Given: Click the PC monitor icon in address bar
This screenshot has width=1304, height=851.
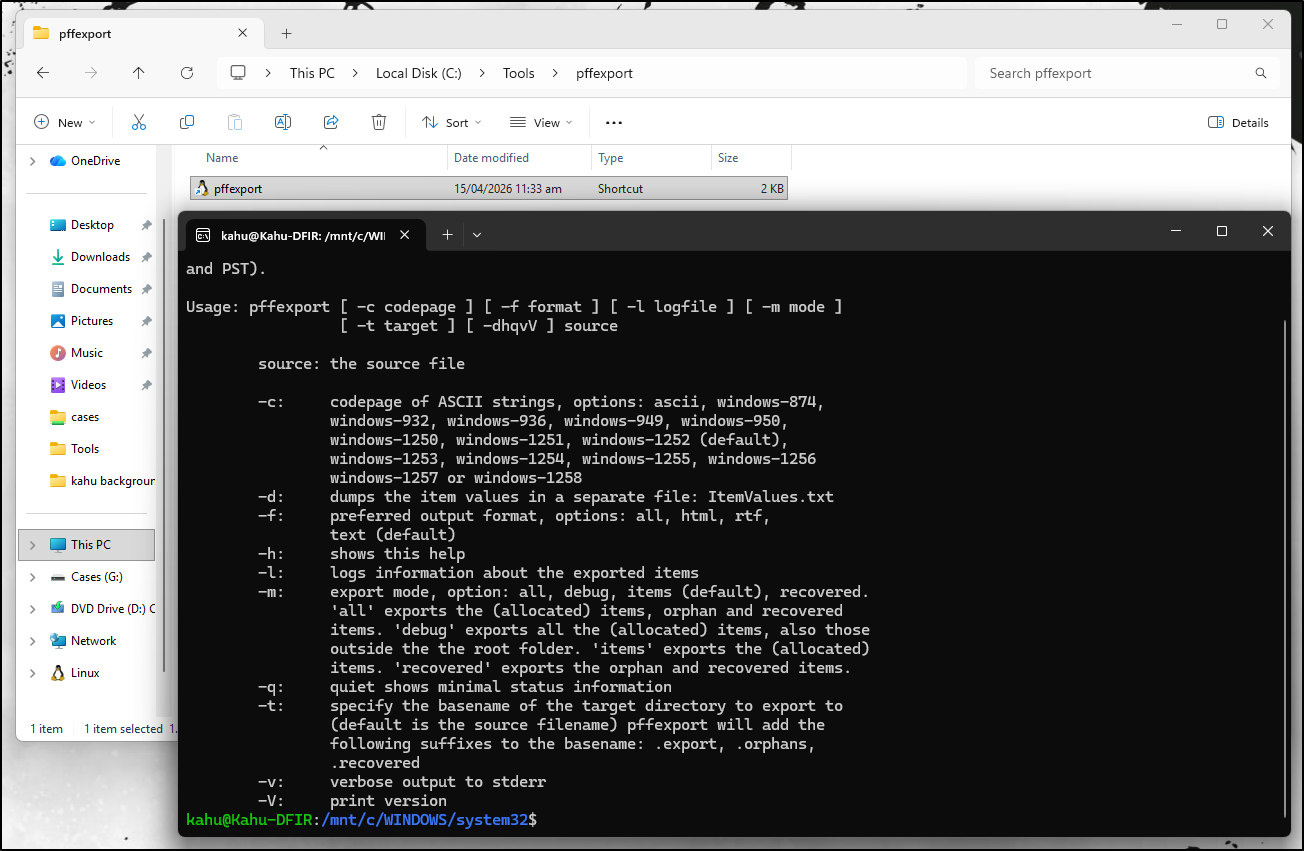Looking at the screenshot, I should [x=238, y=73].
